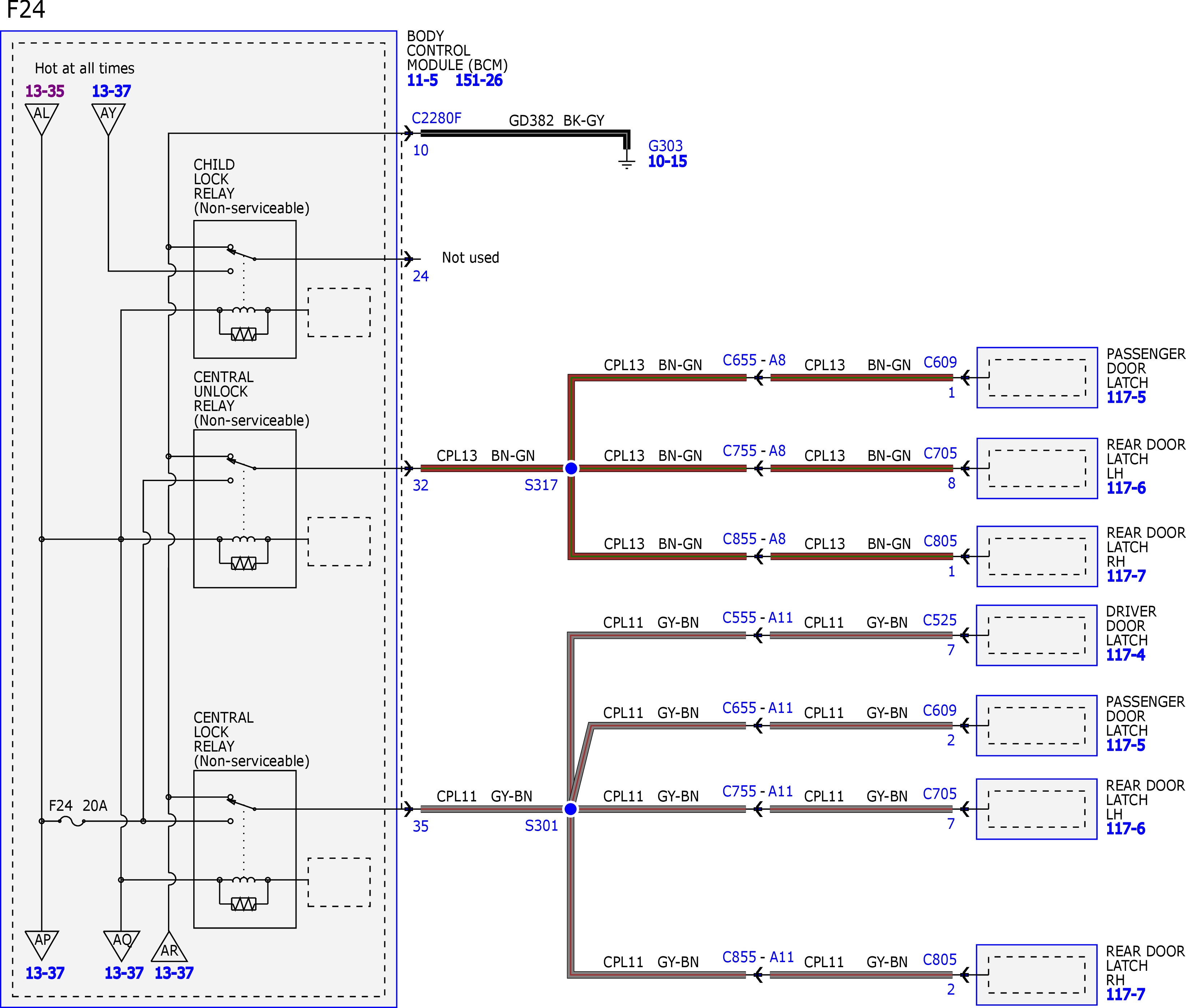This screenshot has height=1008, width=1186.
Task: Open Rear Door Latch LH page 117-6 on CPL13 circuit
Action: [1126, 488]
